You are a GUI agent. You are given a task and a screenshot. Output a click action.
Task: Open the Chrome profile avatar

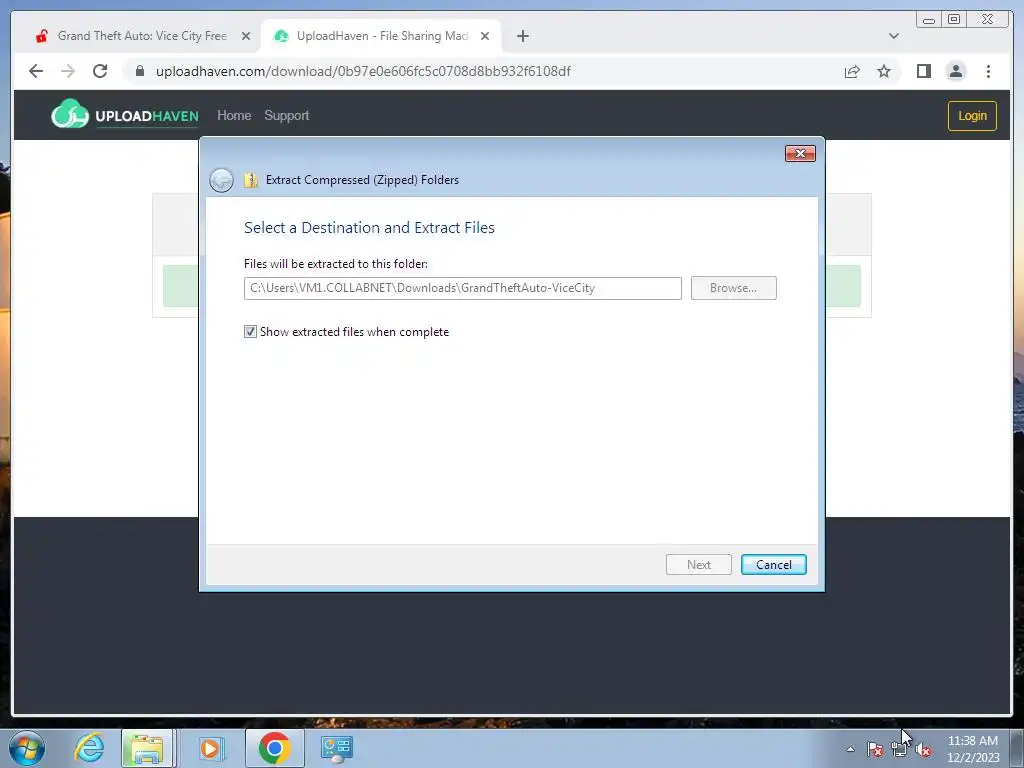(x=956, y=71)
